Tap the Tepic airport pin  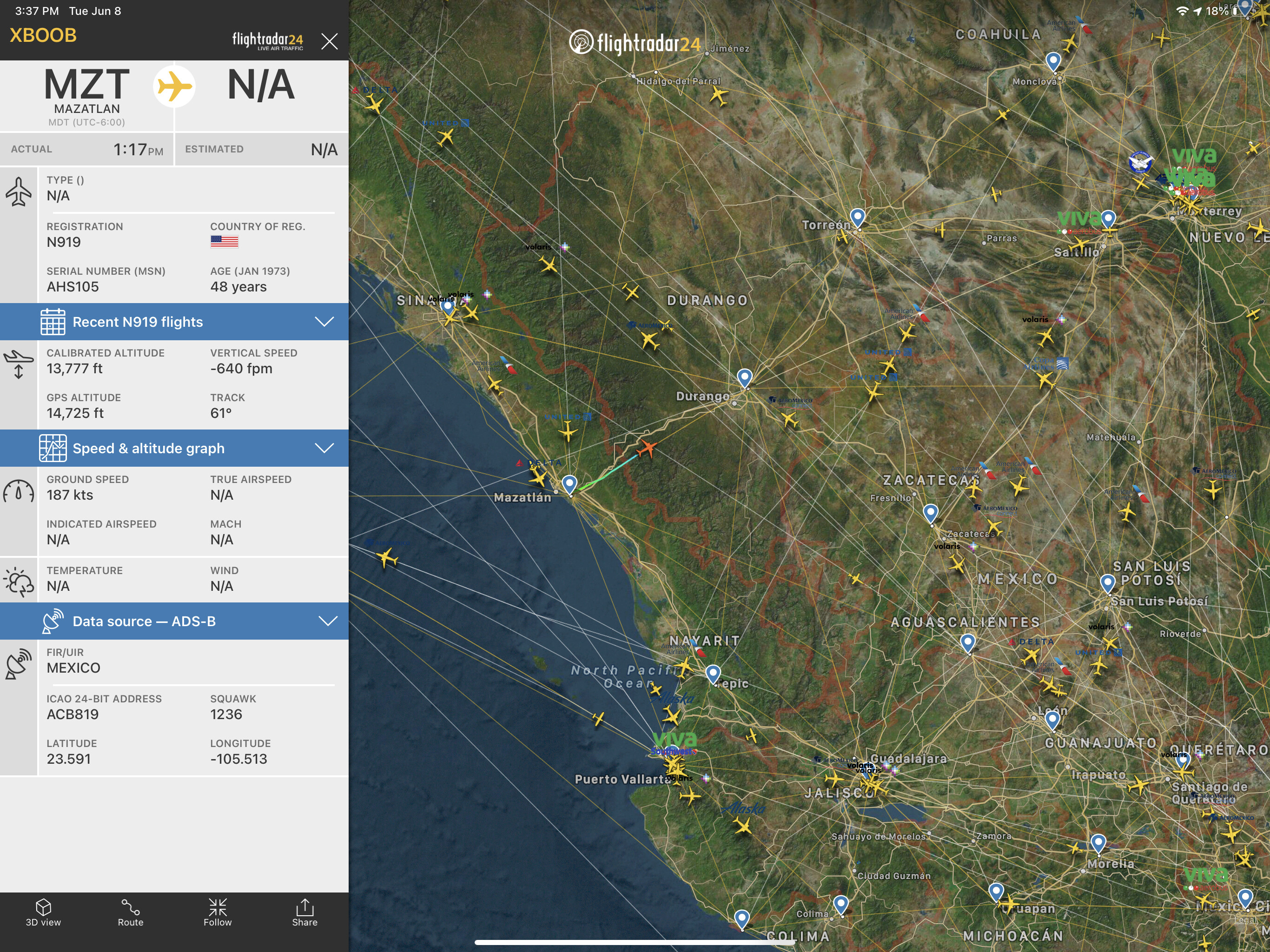coord(713,673)
